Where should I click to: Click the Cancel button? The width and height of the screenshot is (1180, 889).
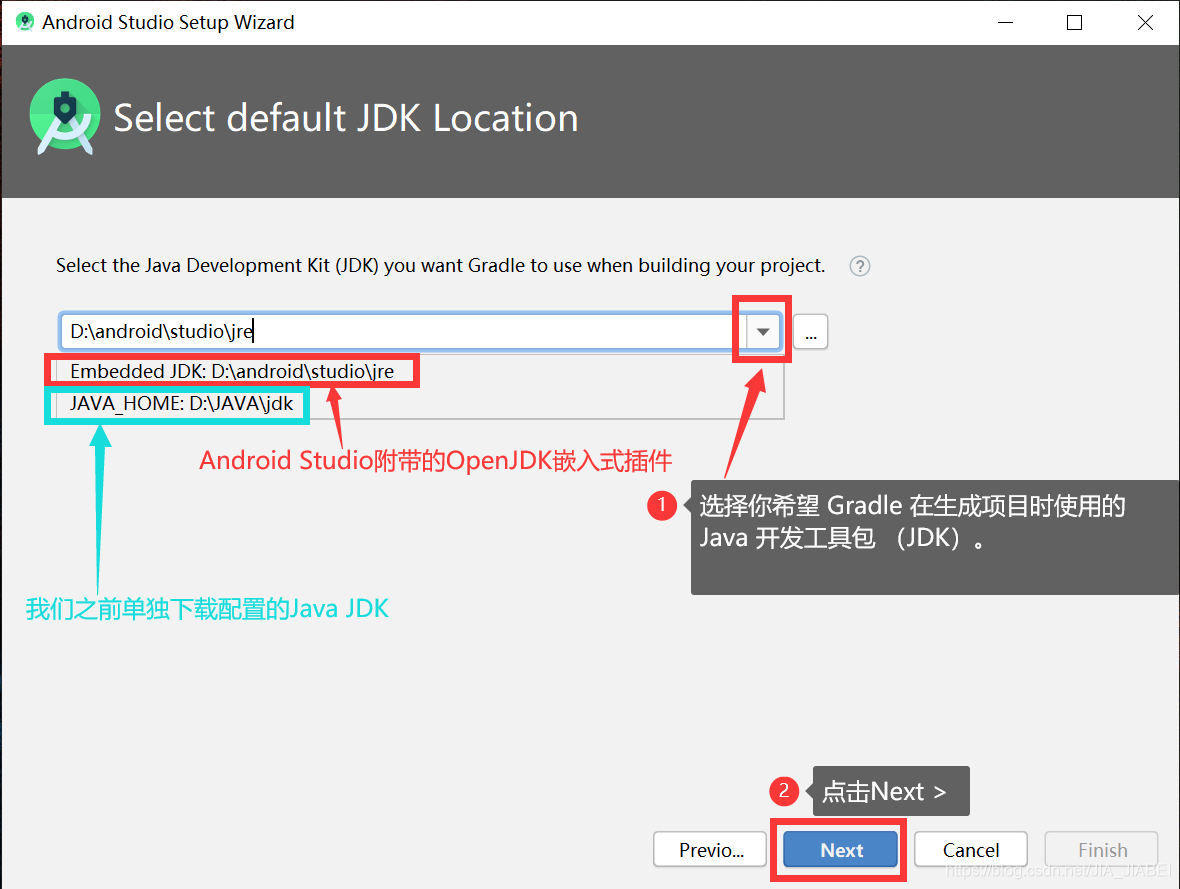coord(971,850)
